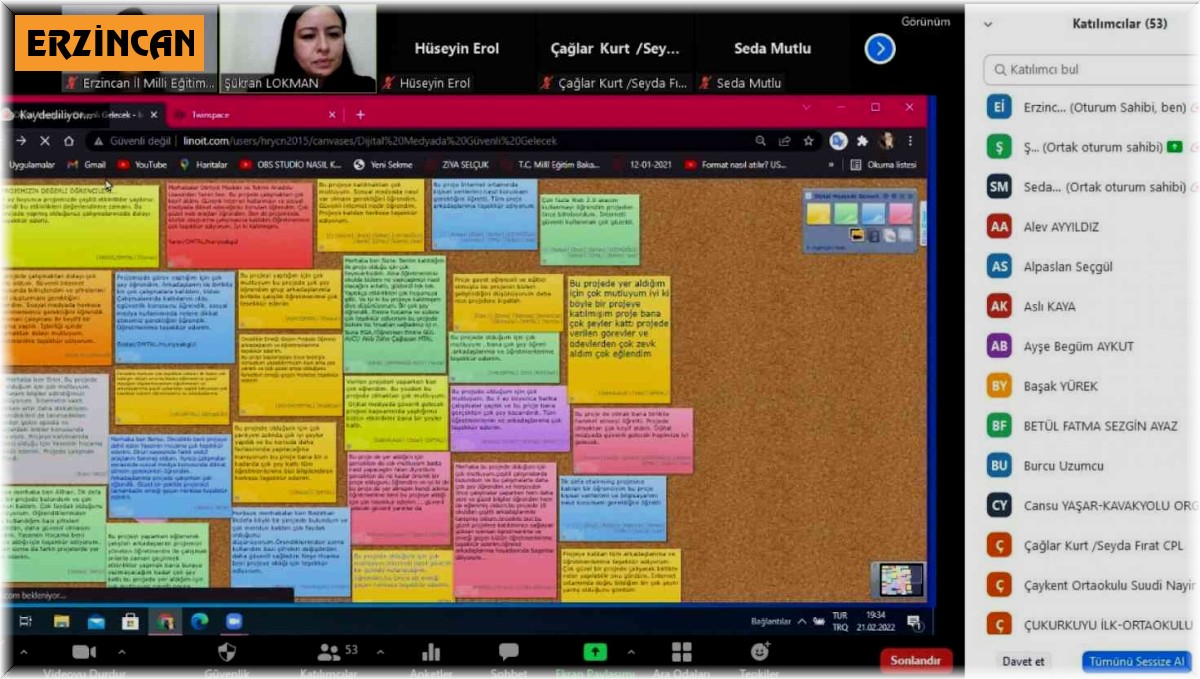1200x679 pixels.
Task: Collapse the Katılımcılar panel header chevron
Action: pyautogui.click(x=988, y=24)
